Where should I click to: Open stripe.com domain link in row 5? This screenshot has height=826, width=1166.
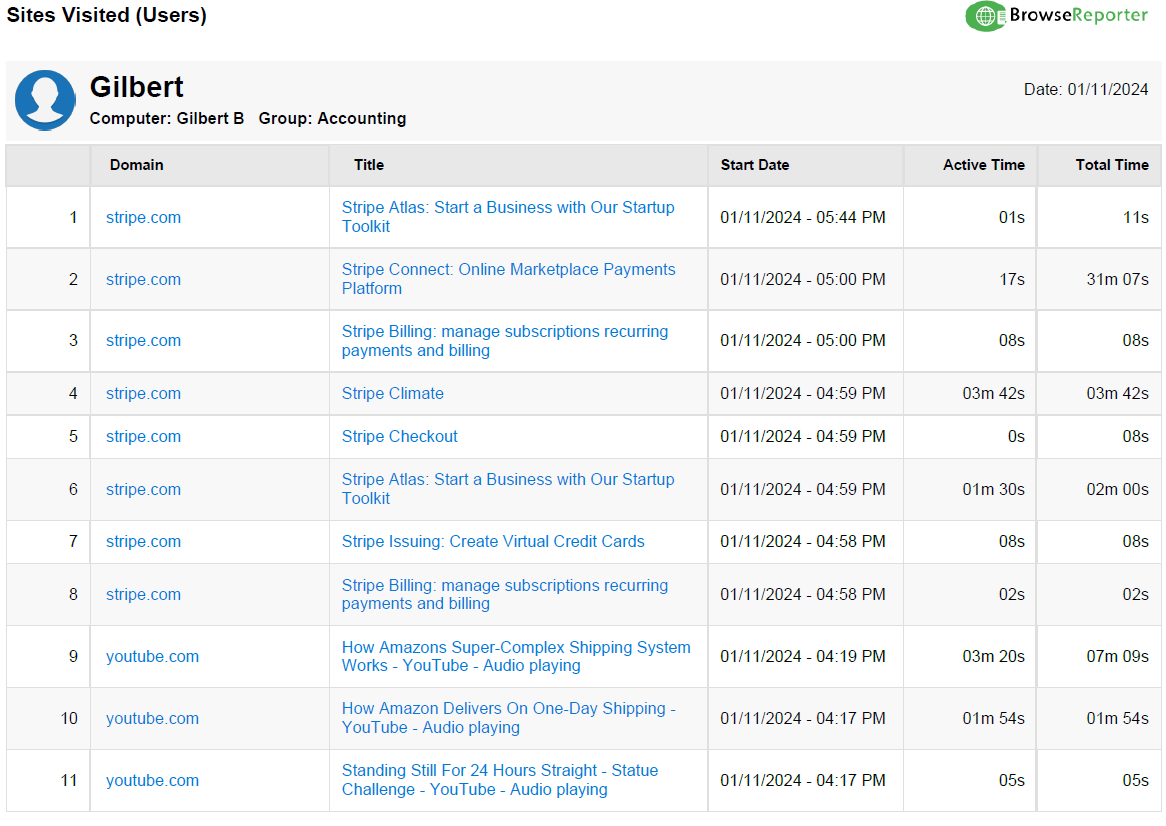point(144,436)
